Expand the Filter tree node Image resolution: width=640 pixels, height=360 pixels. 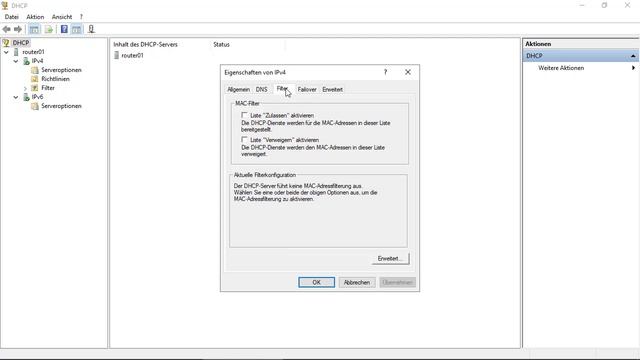[x=25, y=88]
